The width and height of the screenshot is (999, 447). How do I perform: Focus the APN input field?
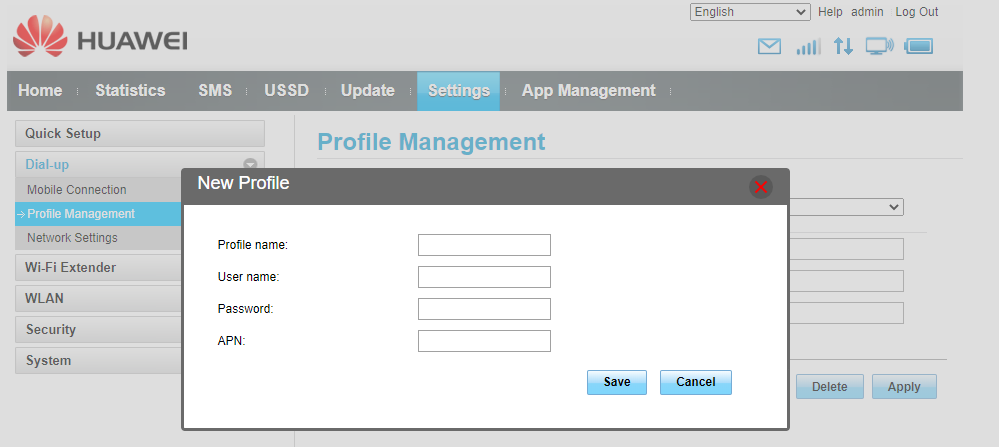coord(484,341)
